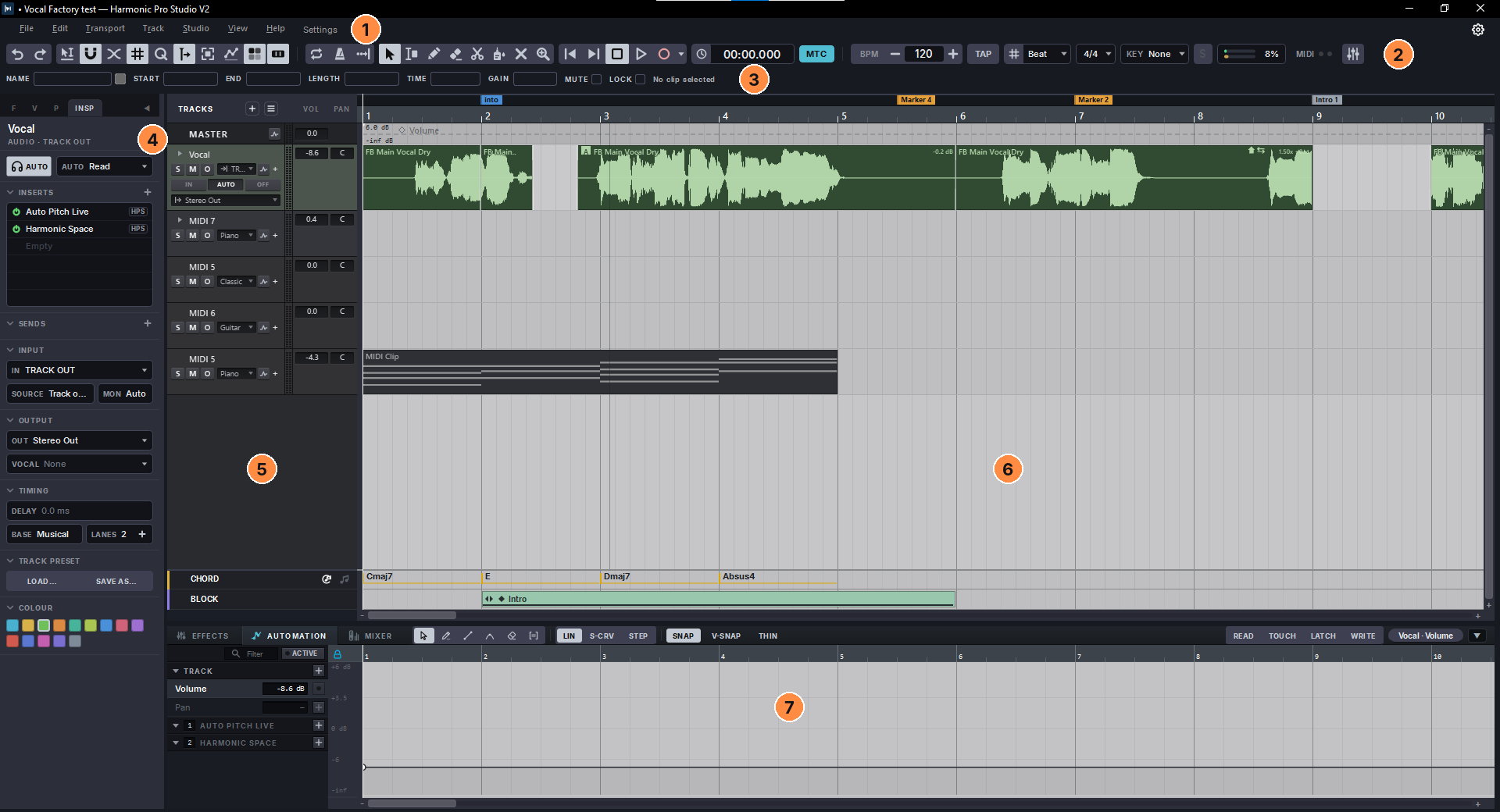
Task: Click the TAP tempo button
Action: click(983, 54)
